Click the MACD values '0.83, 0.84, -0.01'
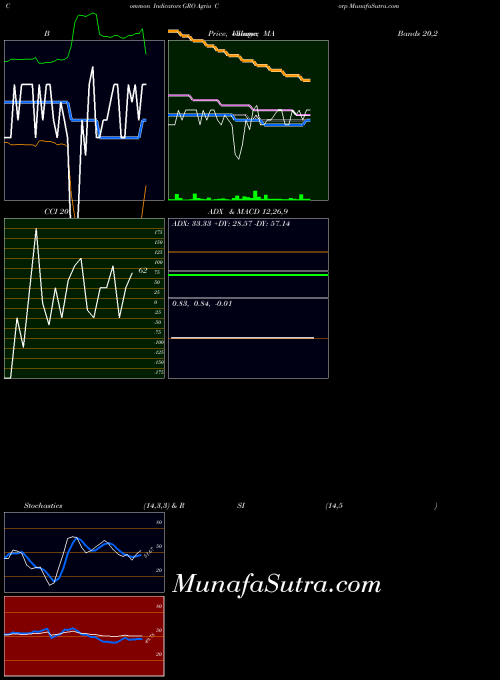Screen dimensions: 500x680 tap(202, 304)
